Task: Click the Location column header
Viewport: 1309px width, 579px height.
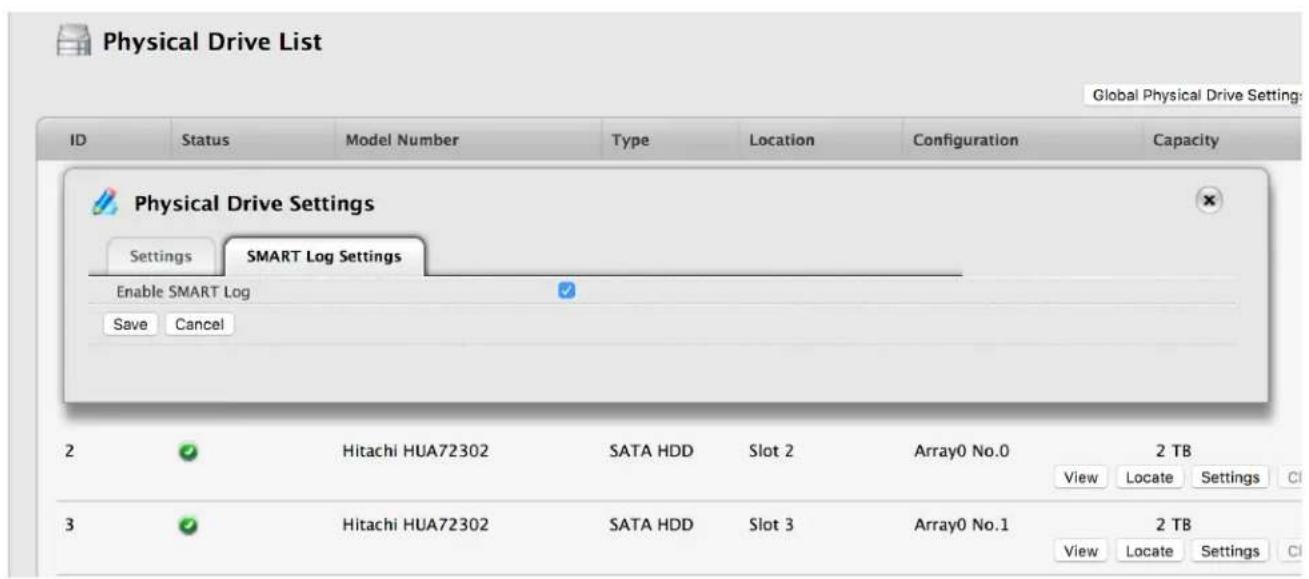Action: 781,142
